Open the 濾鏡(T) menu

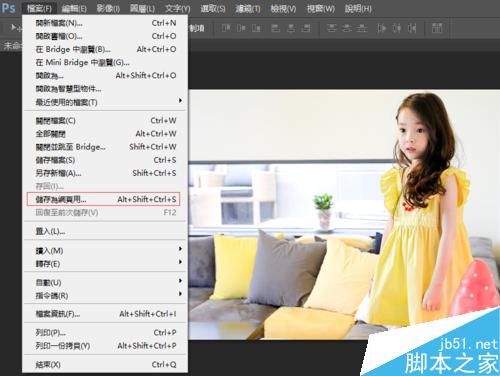248,8
